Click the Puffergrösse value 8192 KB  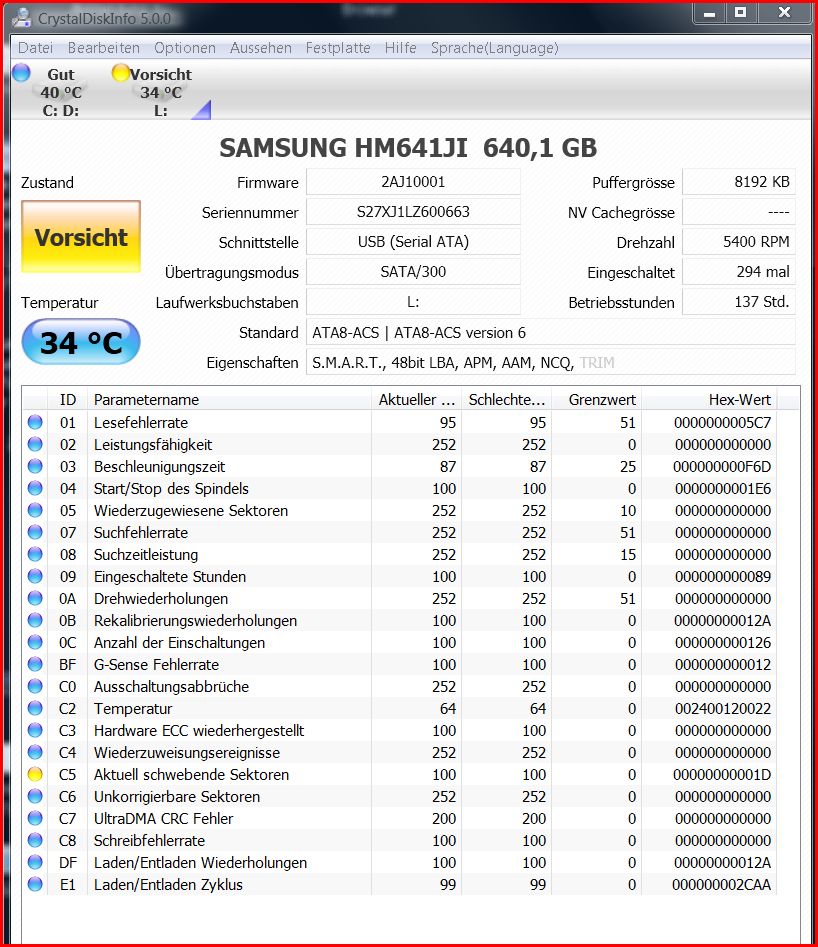(739, 182)
